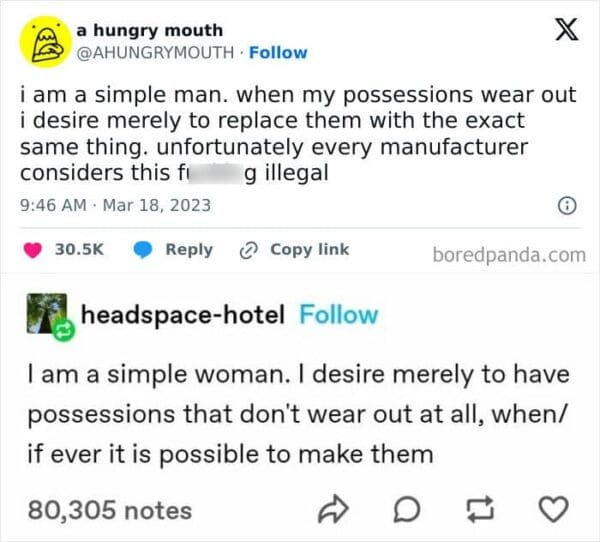Viewport: 600px width, 542px height.
Task: View the 80,305 notes
Action: [109, 510]
